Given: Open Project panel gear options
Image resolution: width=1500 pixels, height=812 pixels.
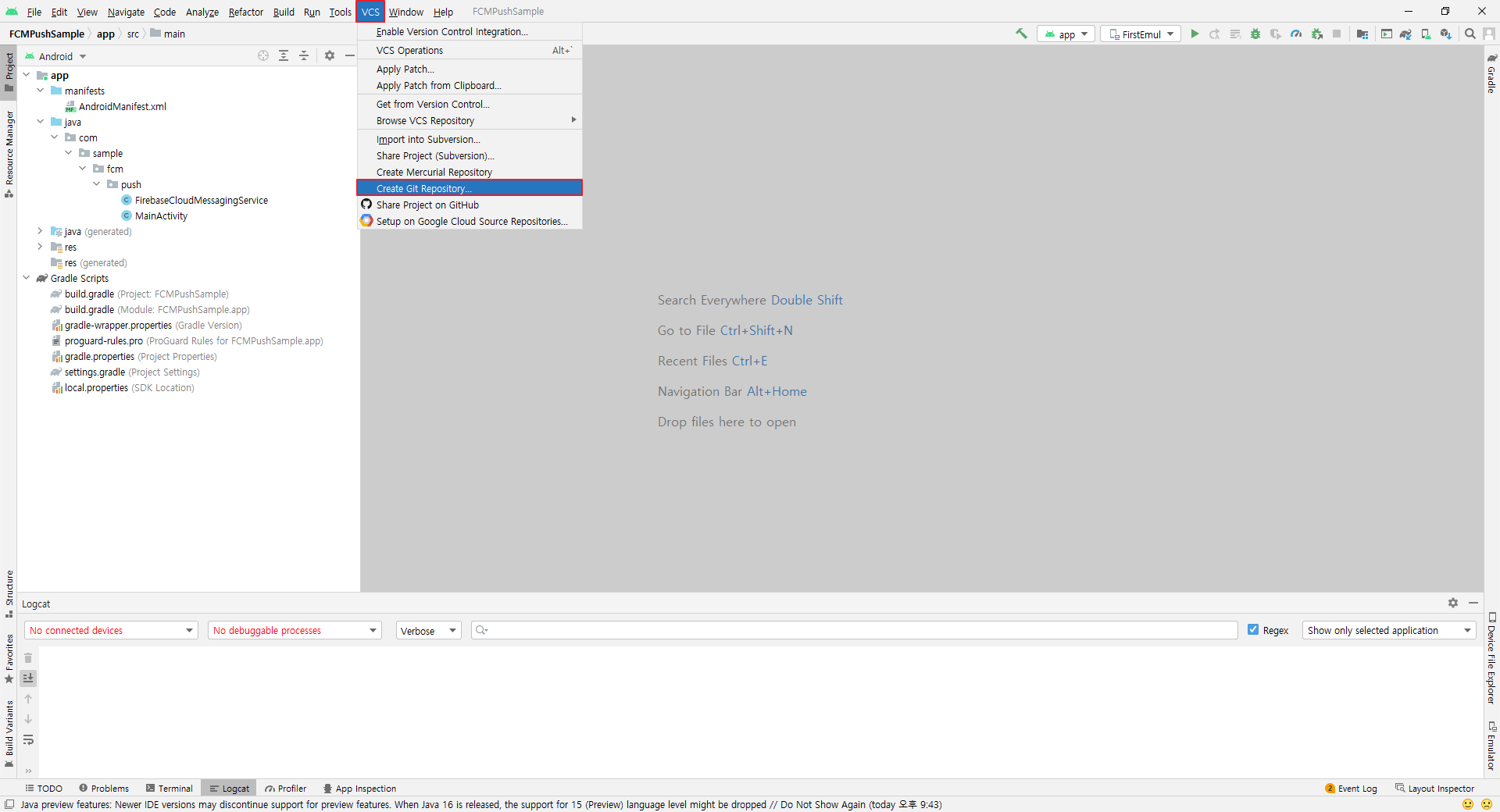Looking at the screenshot, I should click(330, 55).
